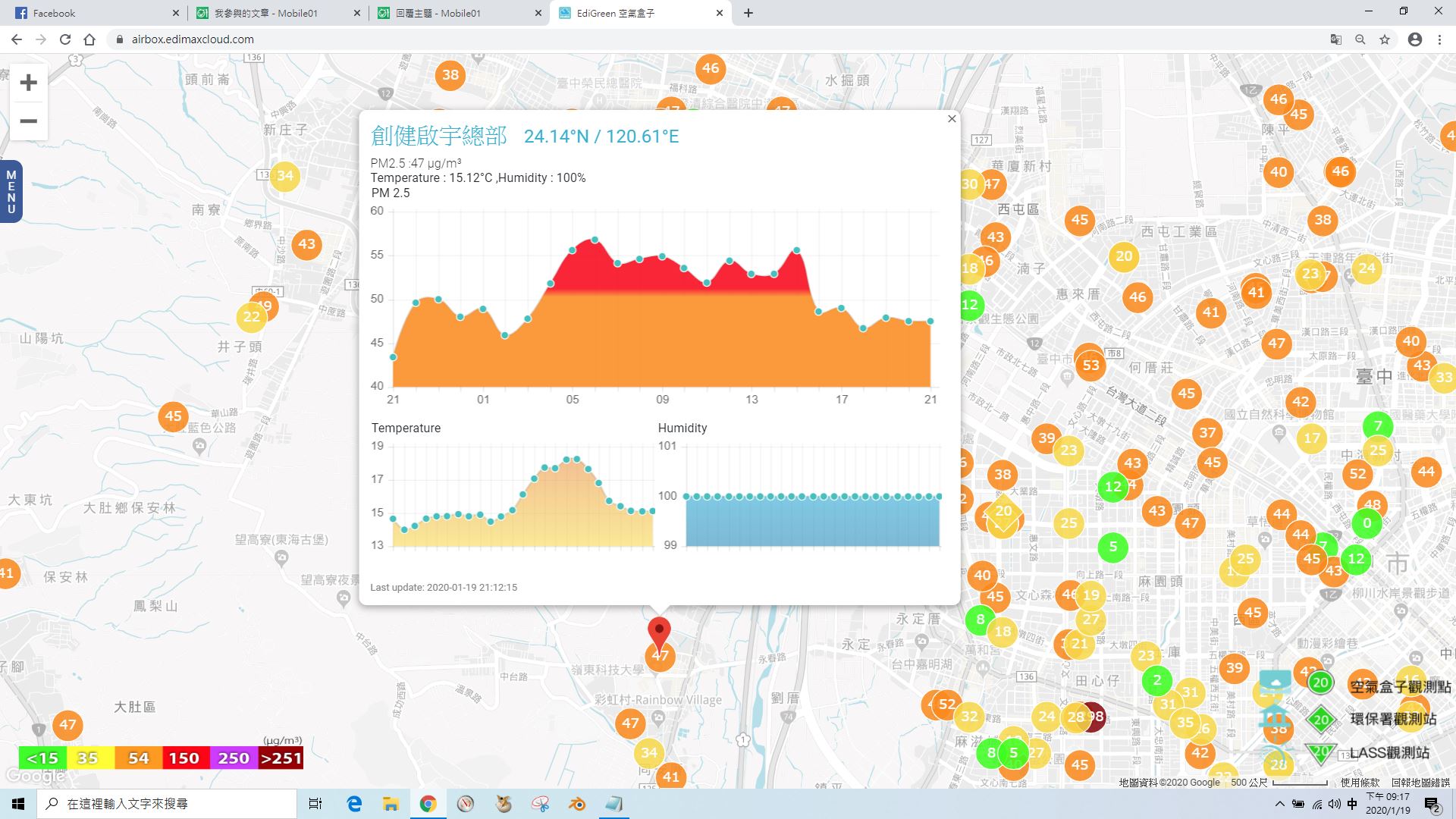Image resolution: width=1456 pixels, height=819 pixels.
Task: Select the purple 250 legend swatch
Action: pyautogui.click(x=233, y=758)
